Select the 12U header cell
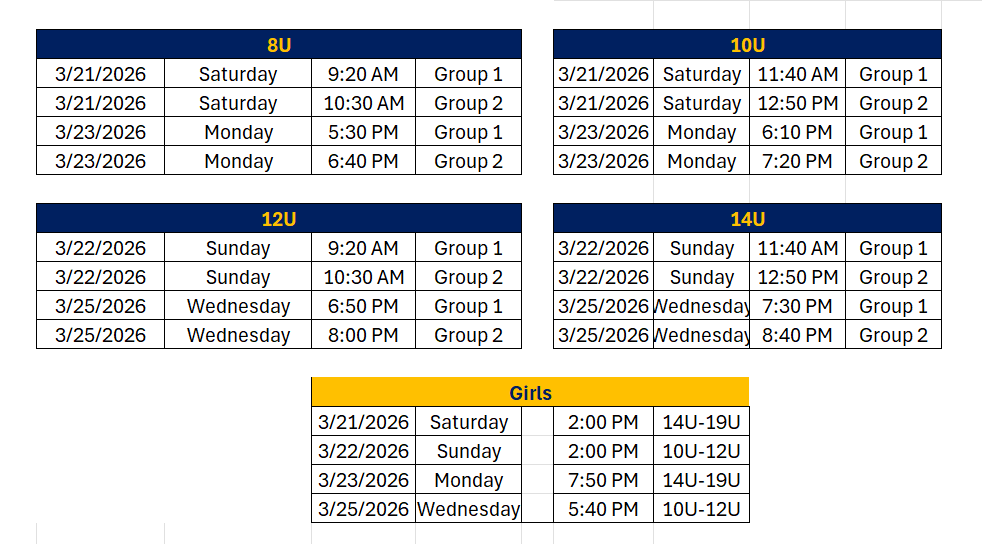This screenshot has width=982, height=544. pyautogui.click(x=279, y=219)
